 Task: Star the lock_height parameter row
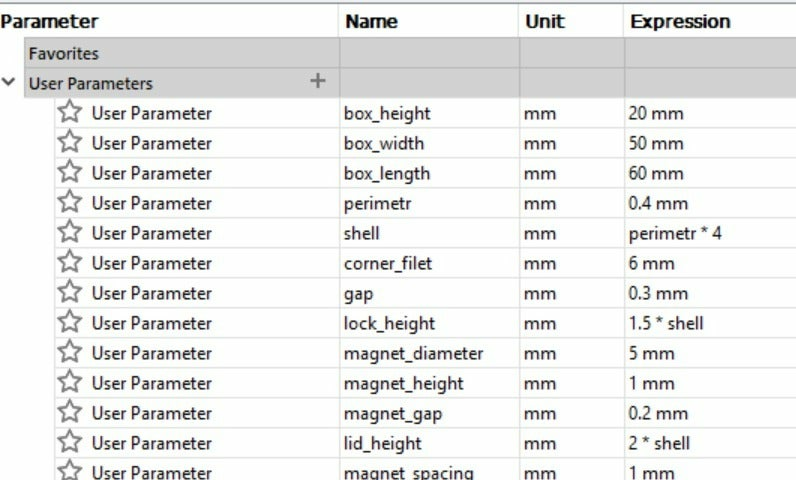[69, 323]
